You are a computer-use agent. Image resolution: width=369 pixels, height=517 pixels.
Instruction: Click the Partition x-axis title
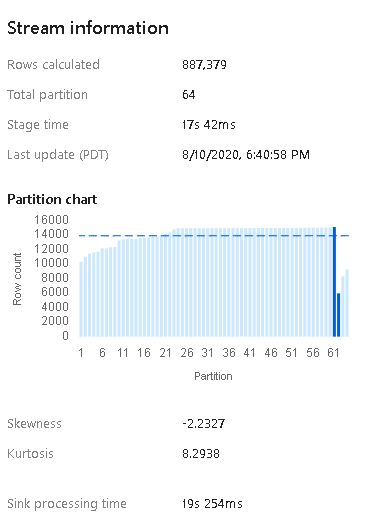(213, 376)
